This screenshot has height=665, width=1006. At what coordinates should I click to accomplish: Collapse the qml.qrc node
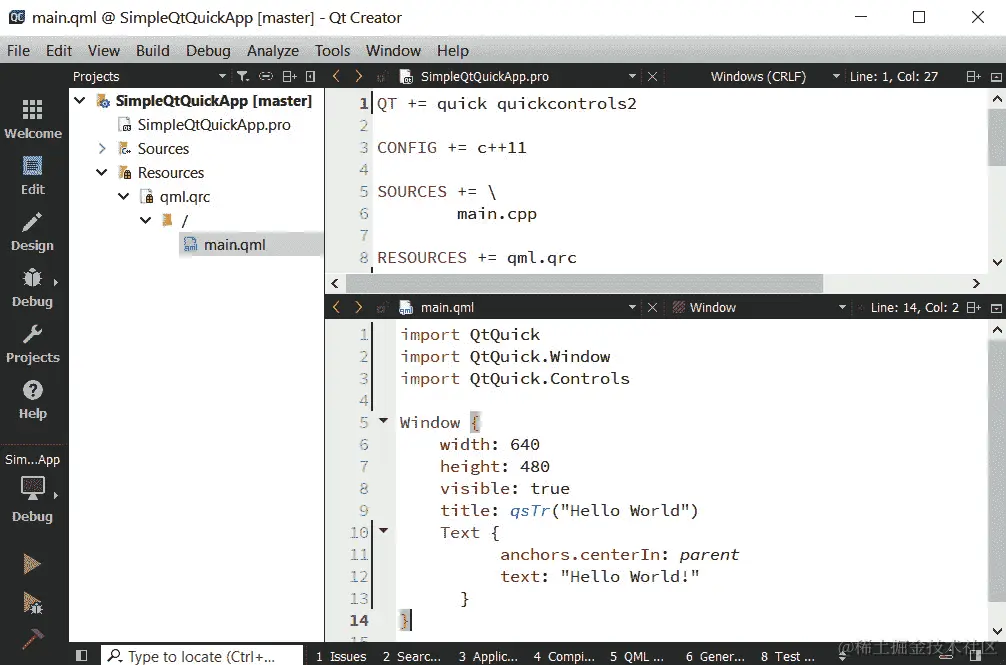(124, 196)
